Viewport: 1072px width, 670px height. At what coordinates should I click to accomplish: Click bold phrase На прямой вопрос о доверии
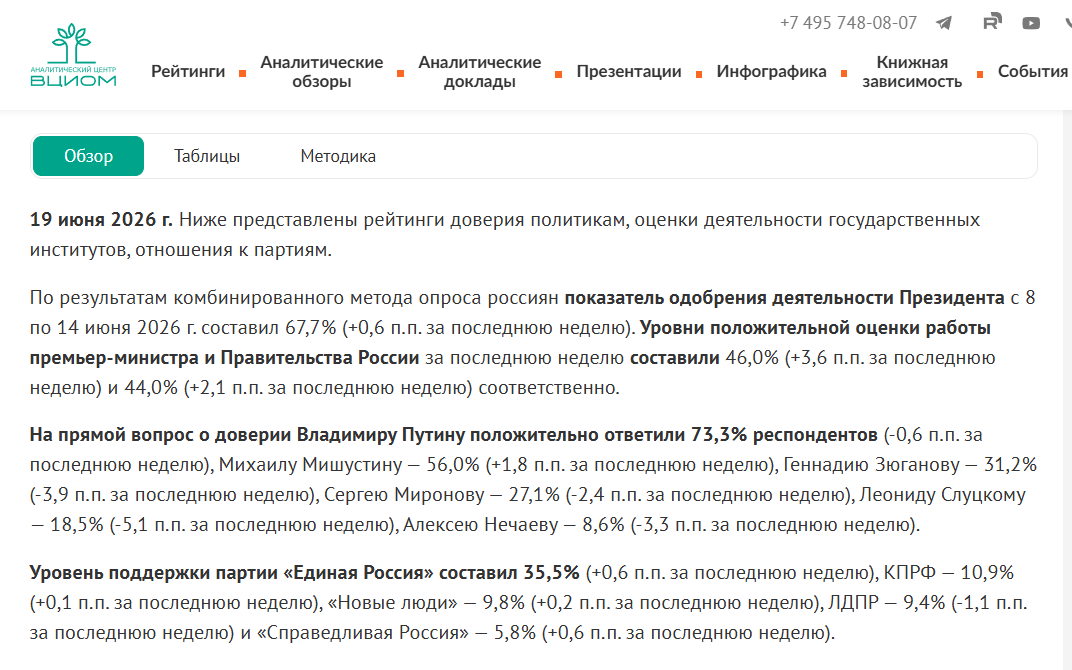click(x=161, y=435)
